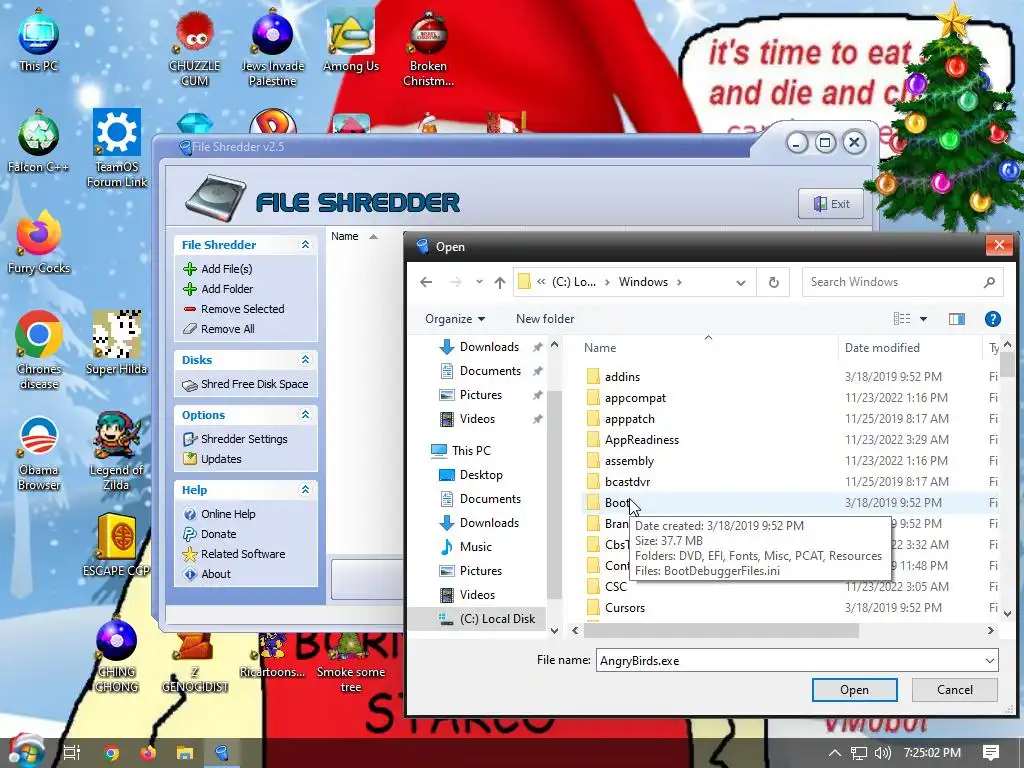Expand the address bar history dropdown

click(x=741, y=282)
